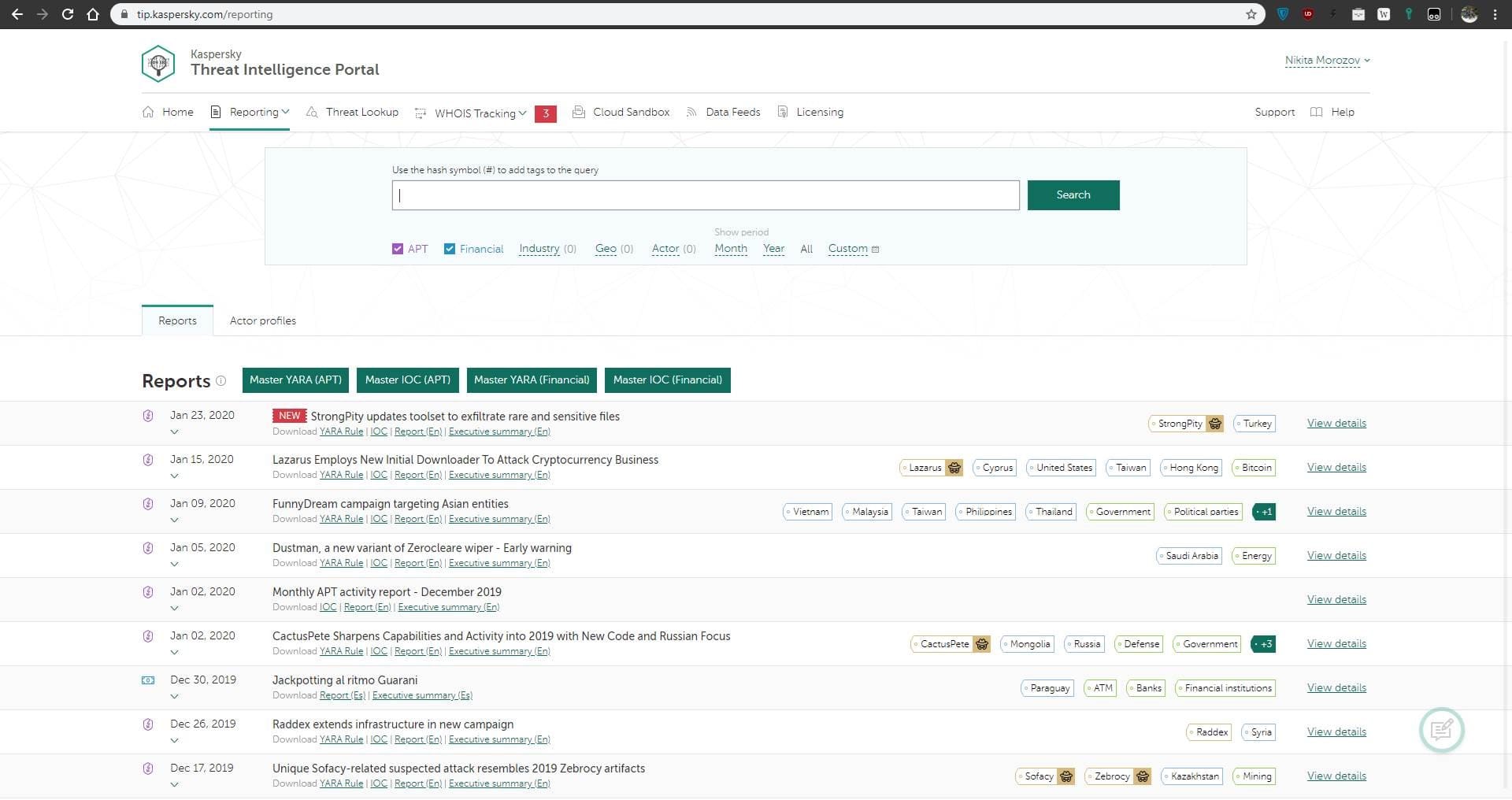Download Master YARA (APT)

295,380
